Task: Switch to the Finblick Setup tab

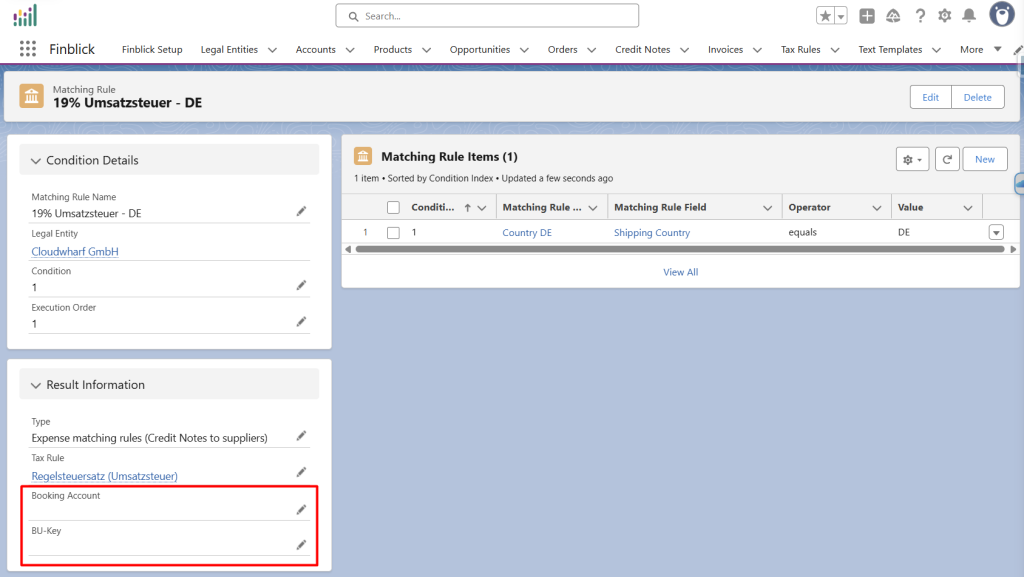Action: coord(152,49)
